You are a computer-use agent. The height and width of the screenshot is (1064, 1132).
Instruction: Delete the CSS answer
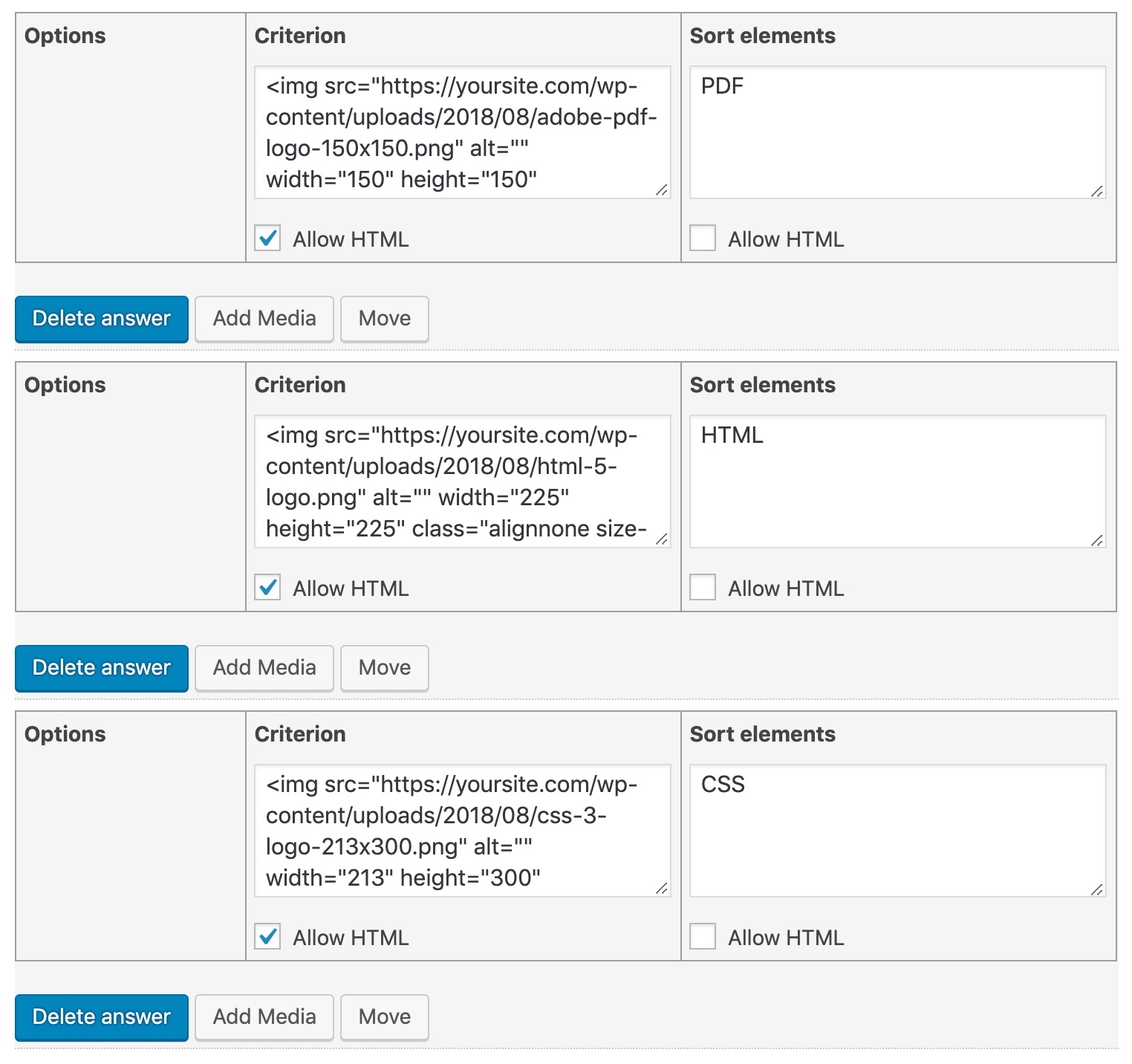tap(102, 1017)
